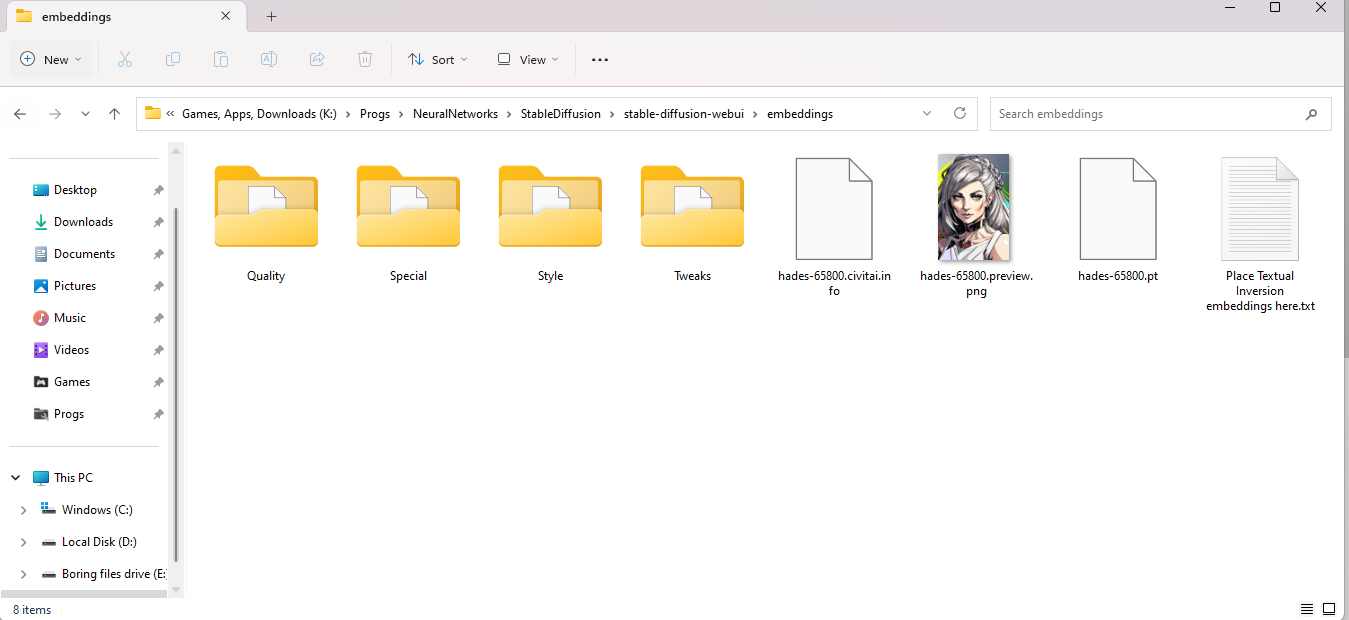Expand the Windows (C:) drive node
The width and height of the screenshot is (1349, 620).
pyautogui.click(x=24, y=510)
